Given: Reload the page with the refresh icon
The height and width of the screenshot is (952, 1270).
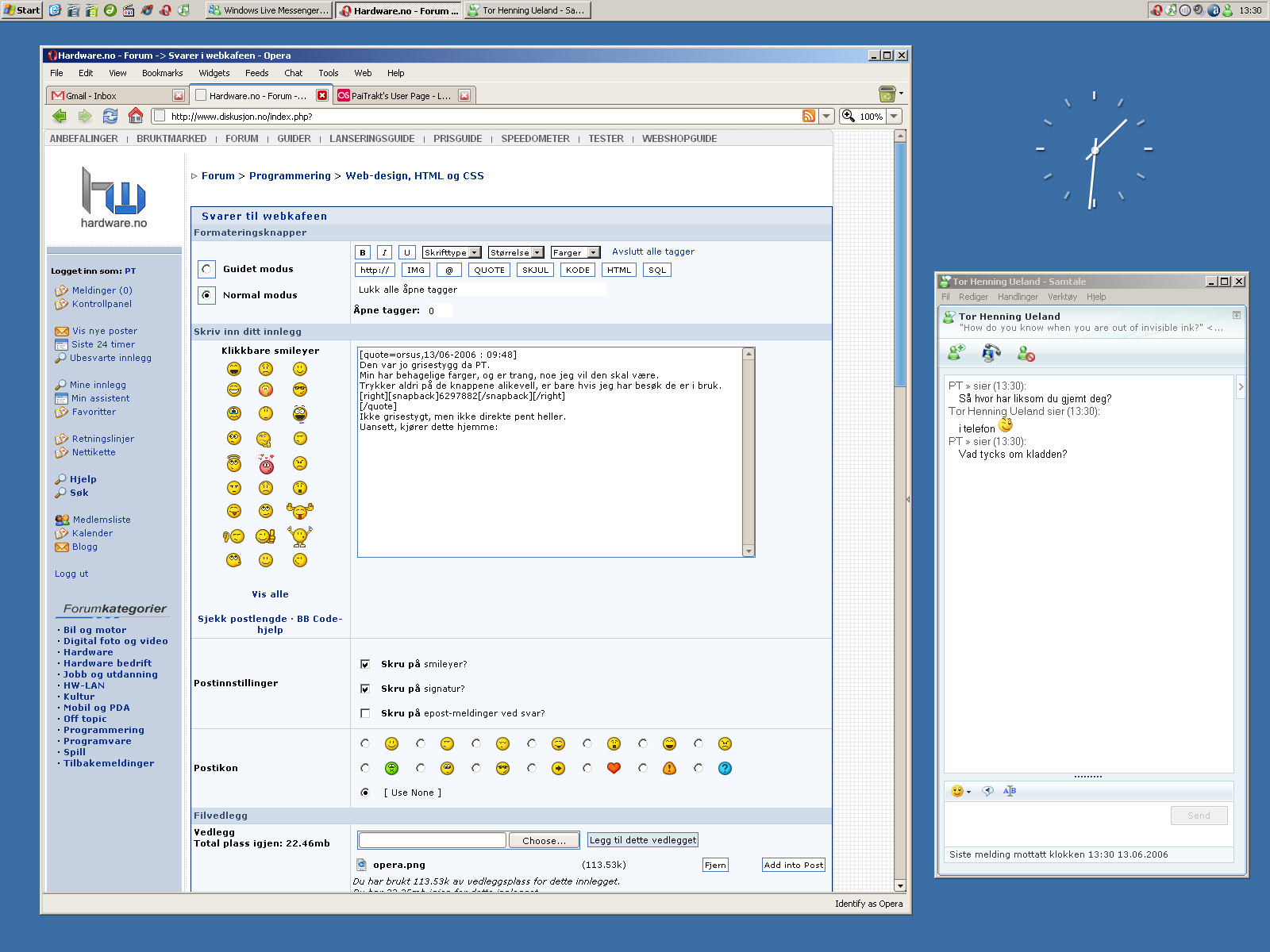Looking at the screenshot, I should point(110,116).
